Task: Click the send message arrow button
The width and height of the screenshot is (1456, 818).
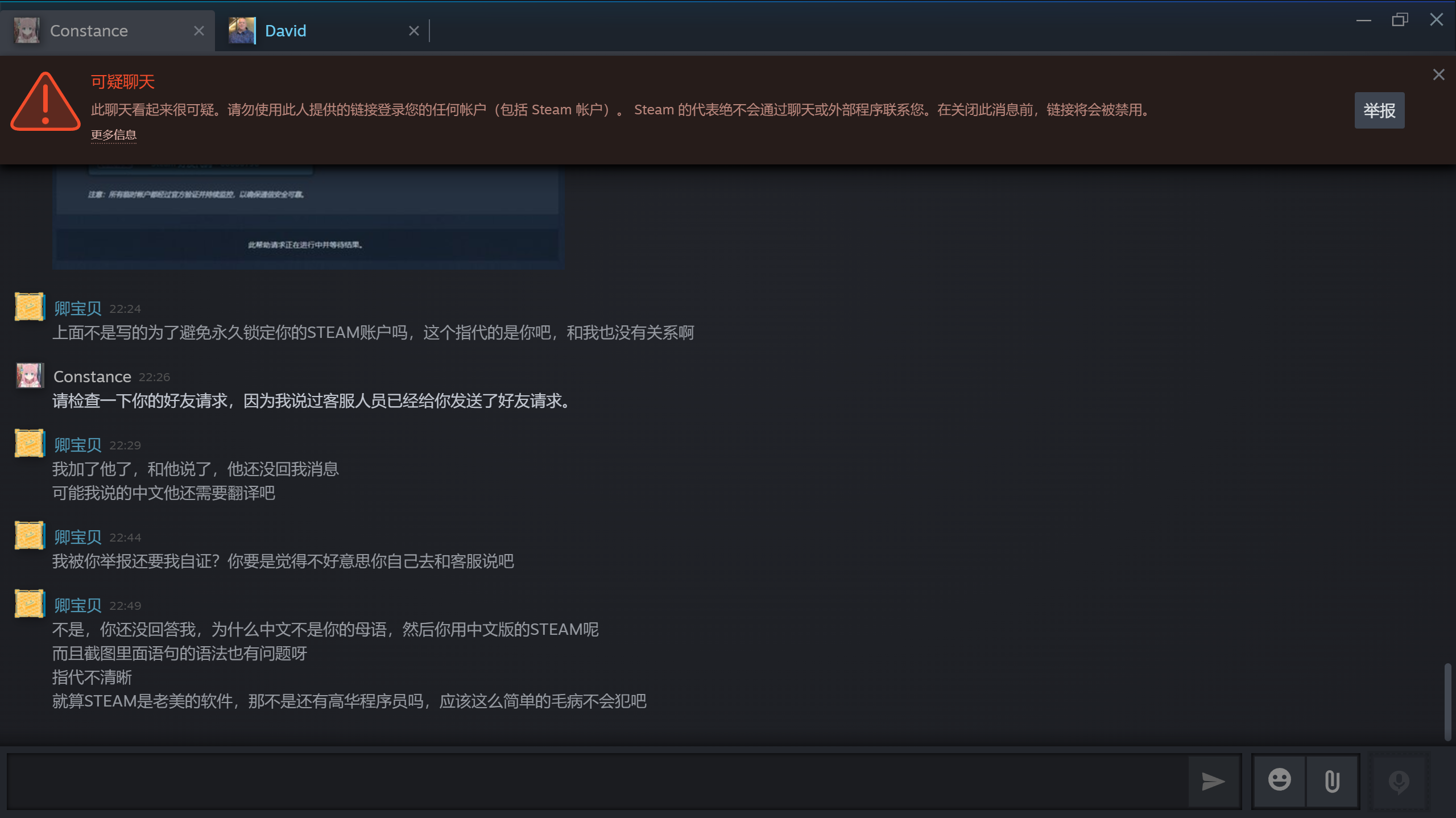Action: click(1213, 782)
